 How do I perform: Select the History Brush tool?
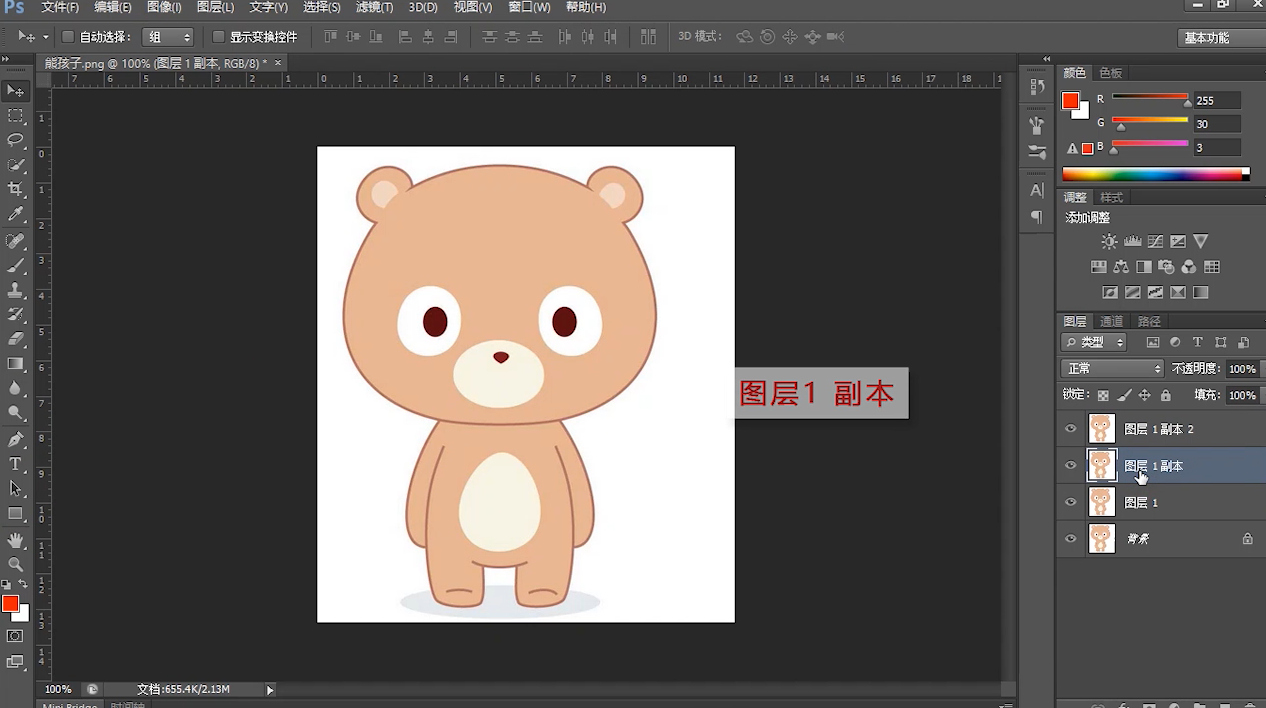[16, 315]
